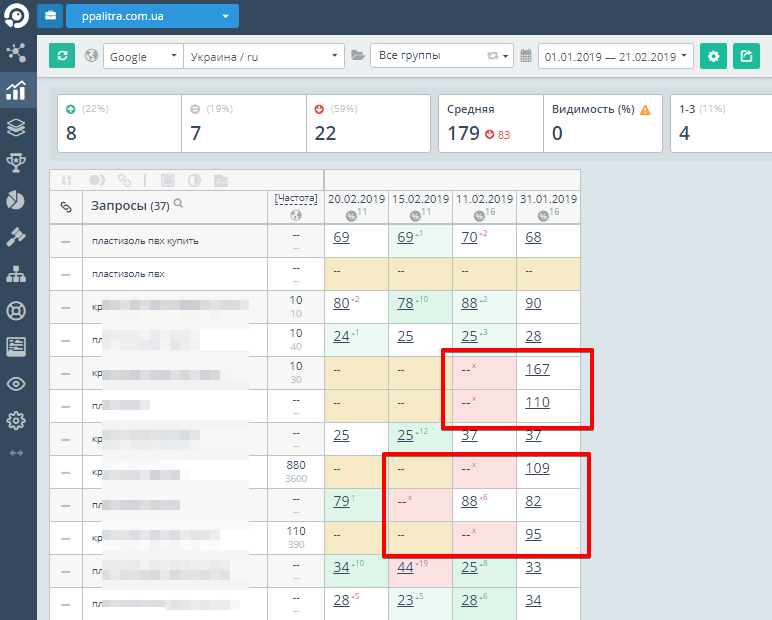772x620 pixels.
Task: Open the briefcase projects icon
Action: click(50, 16)
